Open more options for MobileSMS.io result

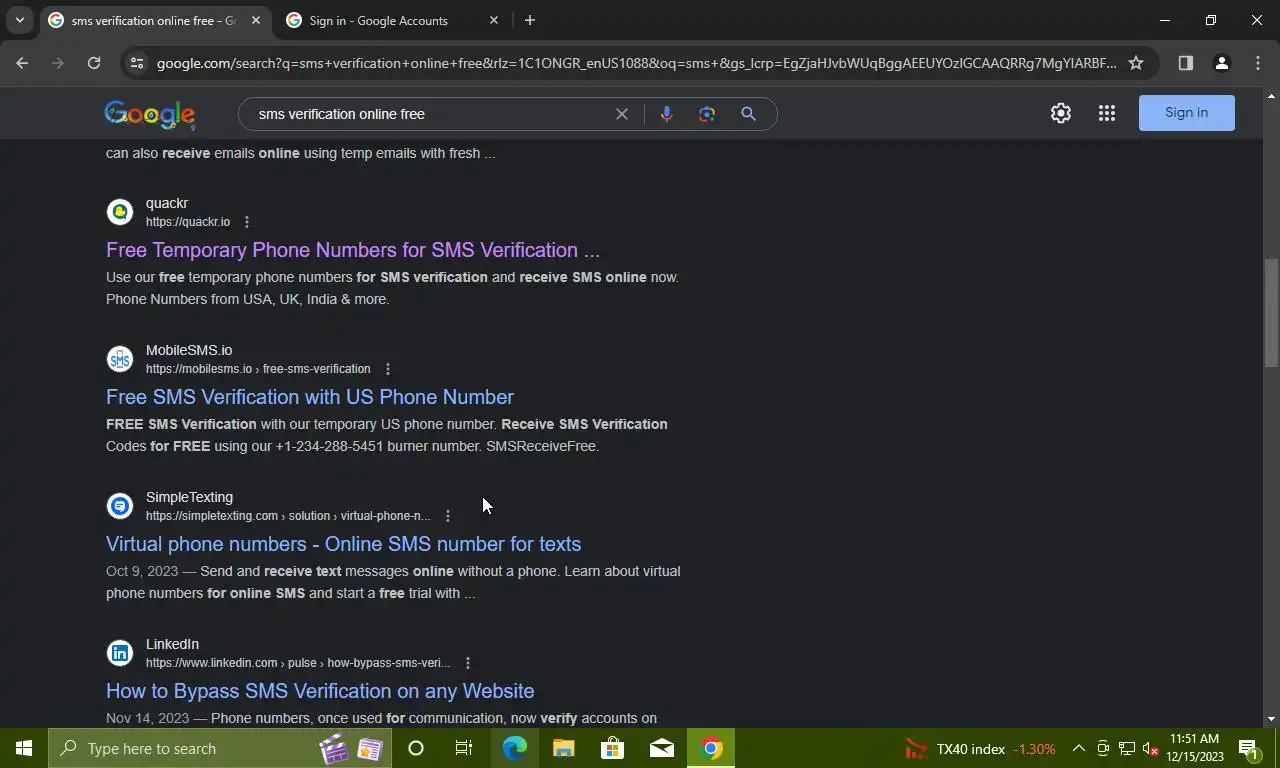388,369
